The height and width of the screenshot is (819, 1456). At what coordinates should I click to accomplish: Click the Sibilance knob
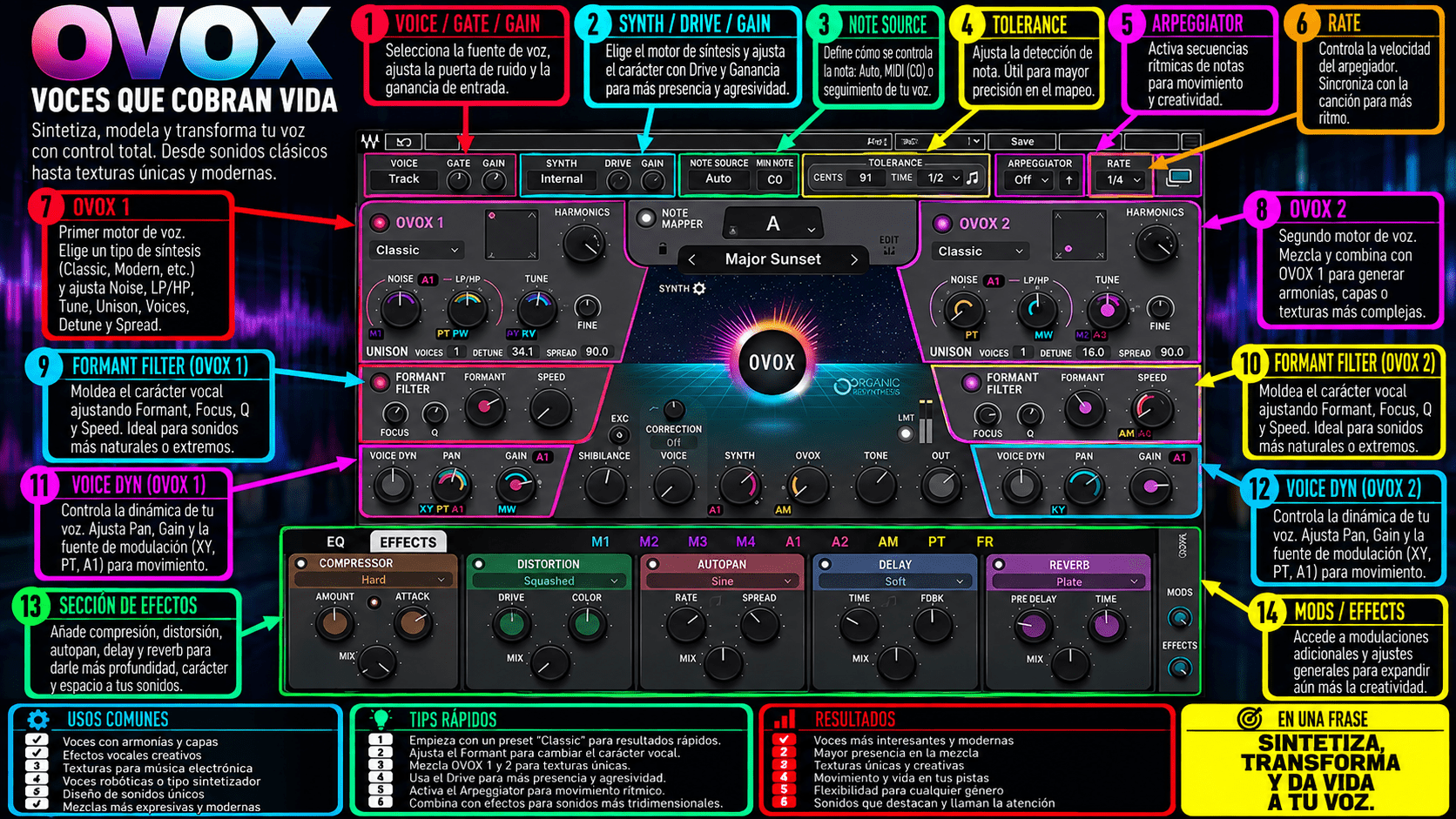[x=604, y=486]
